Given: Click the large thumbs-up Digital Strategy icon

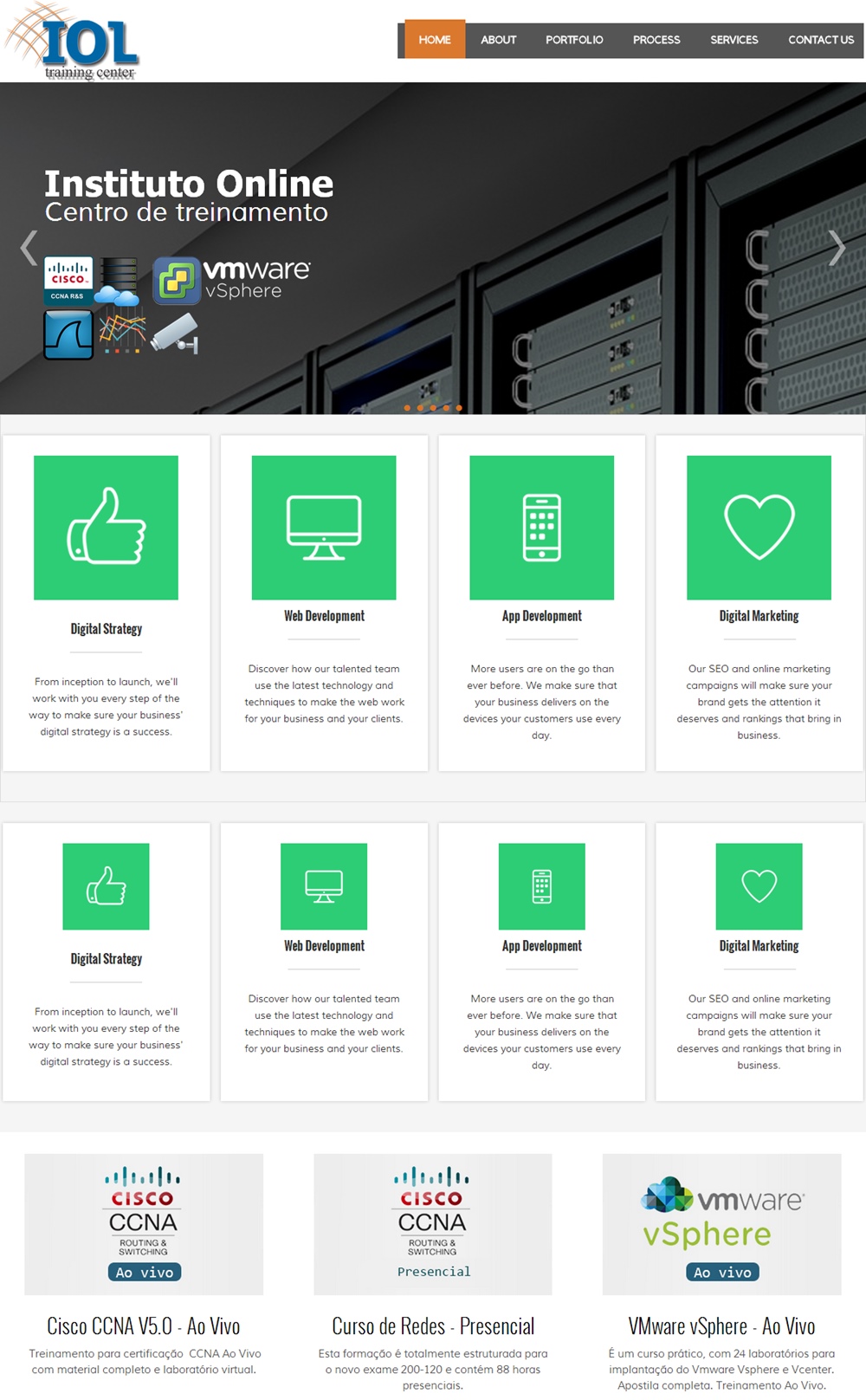Looking at the screenshot, I should coord(106,528).
